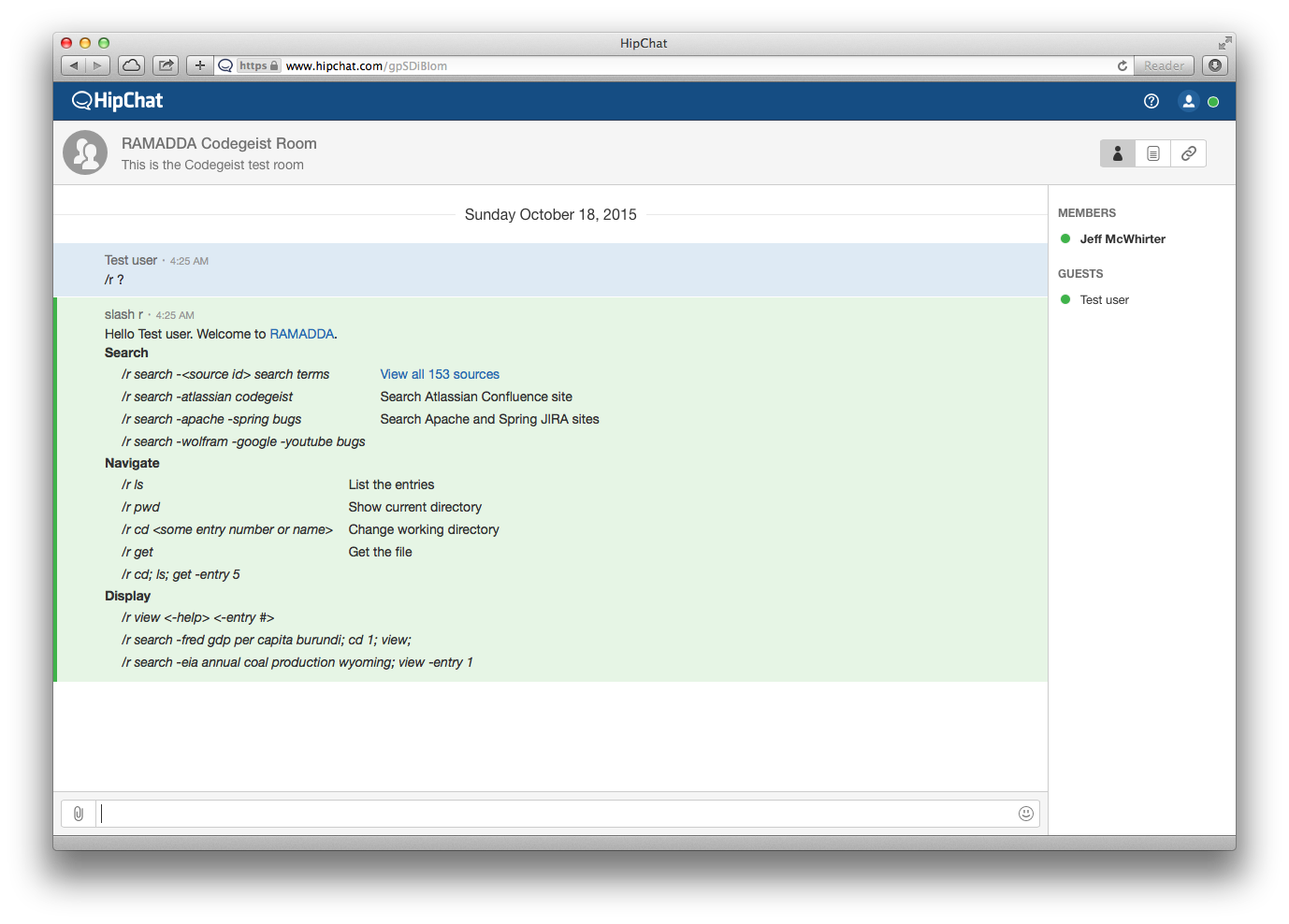
Task: Click the '/r view <-help> <-entry #>' line
Action: 197,617
